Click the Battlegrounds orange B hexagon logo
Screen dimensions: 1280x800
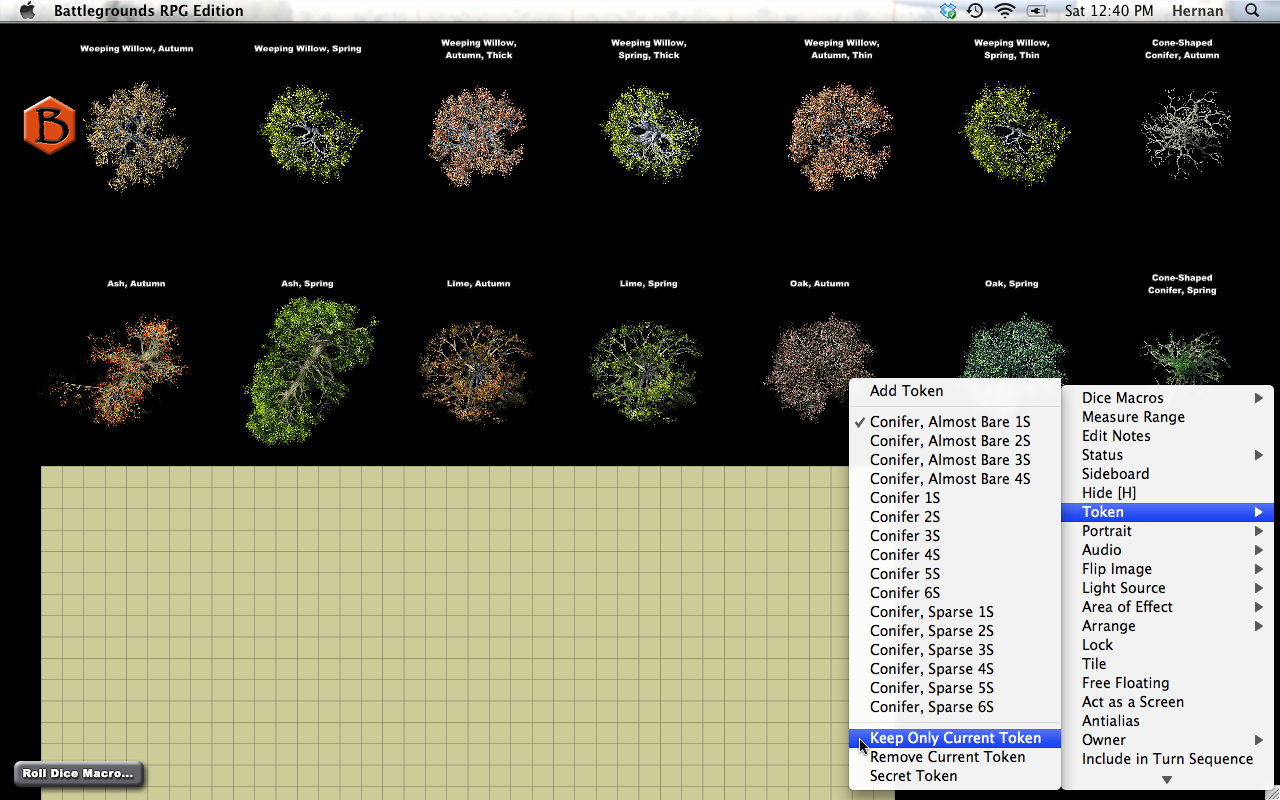point(50,125)
